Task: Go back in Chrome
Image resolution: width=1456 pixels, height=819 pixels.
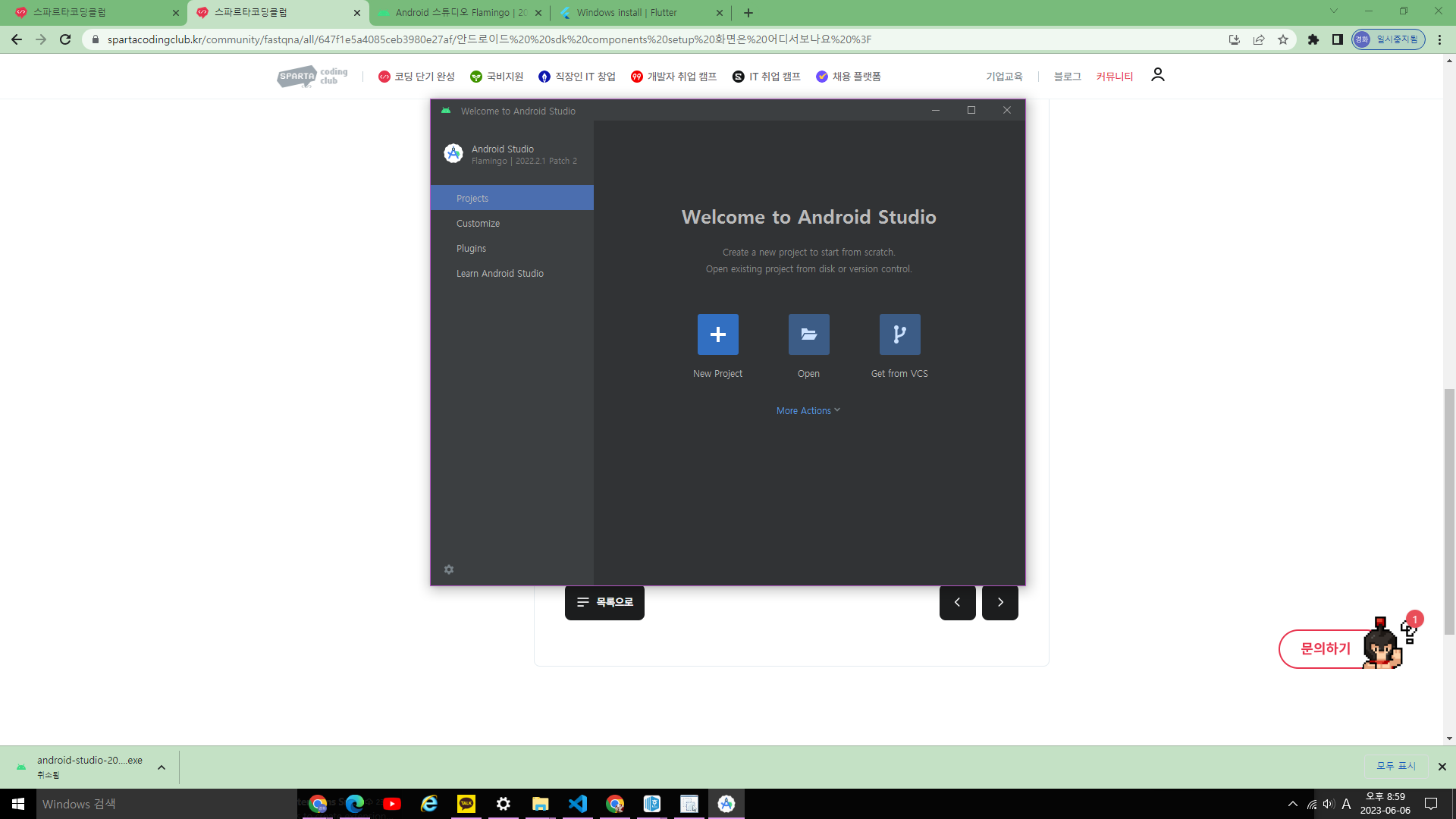Action: 17,39
